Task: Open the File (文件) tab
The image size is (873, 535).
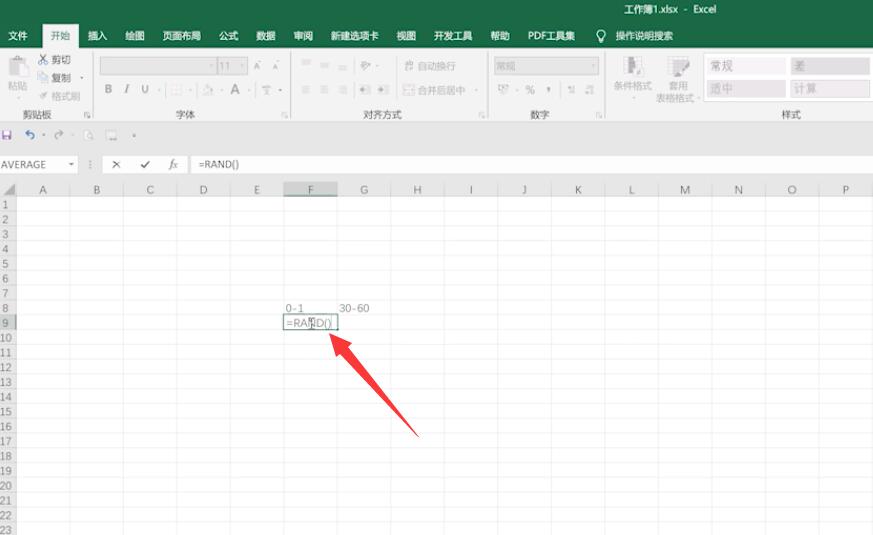Action: coord(18,36)
